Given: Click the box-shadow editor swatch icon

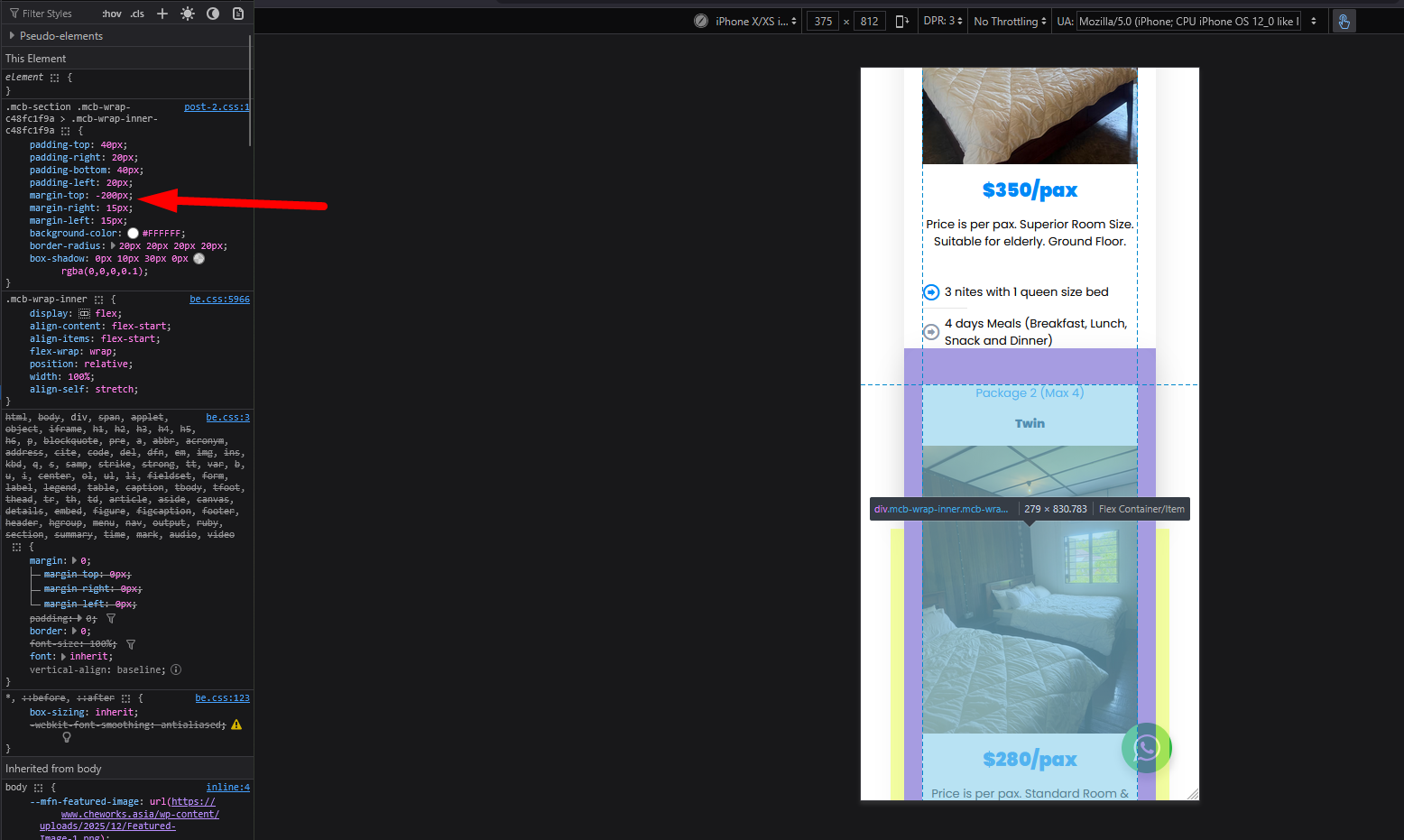Looking at the screenshot, I should point(199,259).
